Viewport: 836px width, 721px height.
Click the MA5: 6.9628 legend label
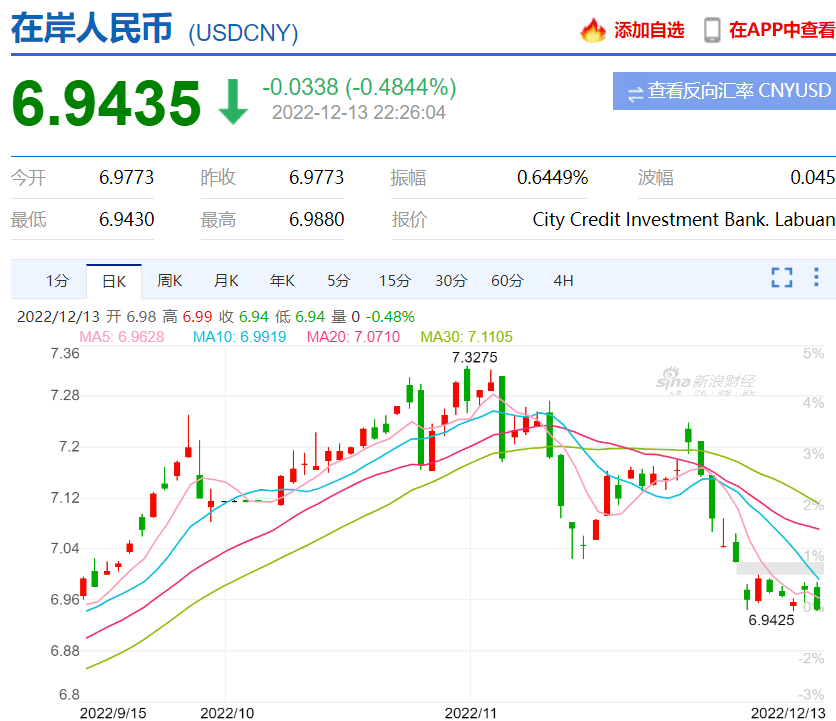click(x=122, y=337)
